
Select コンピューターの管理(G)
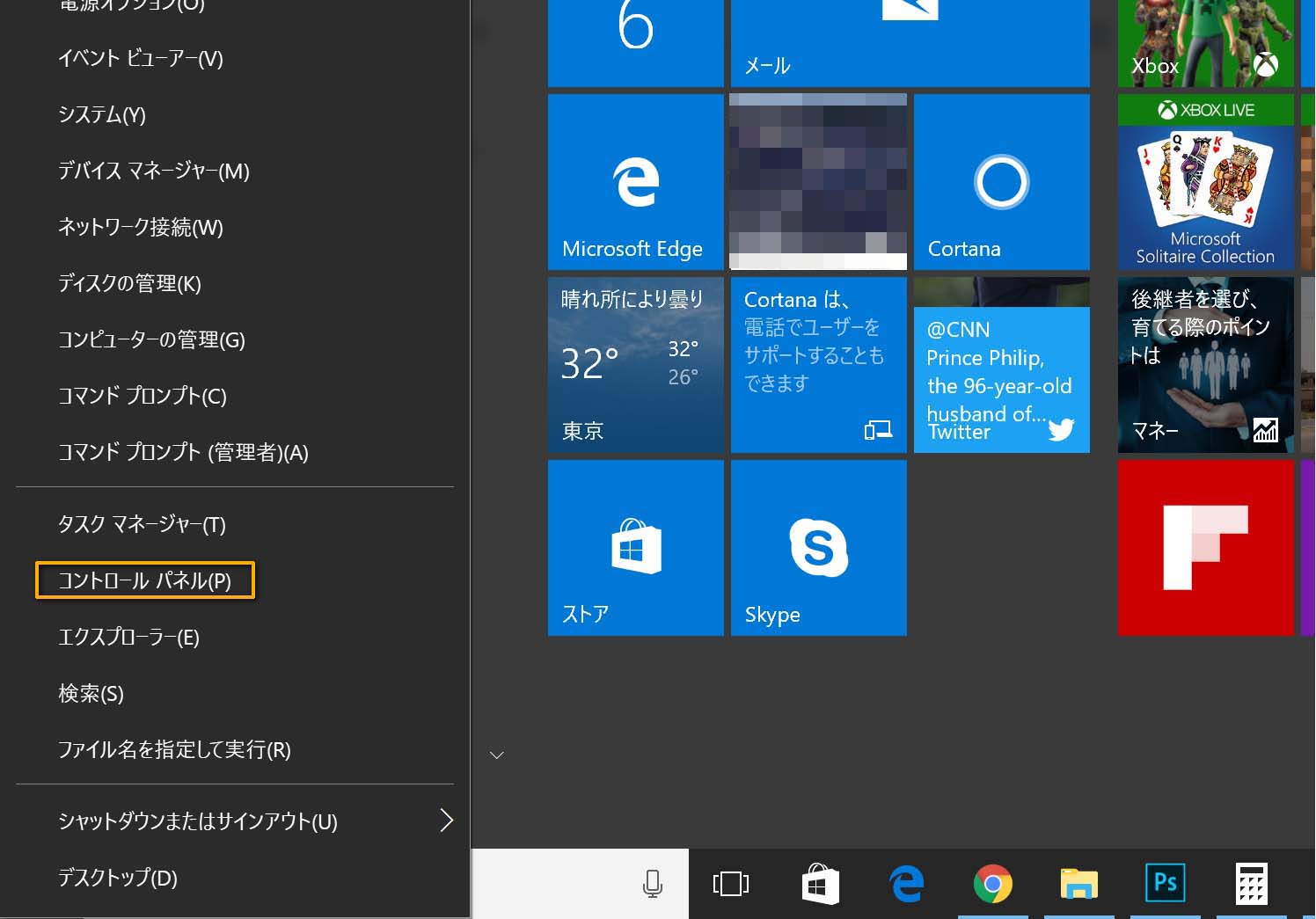pos(235,340)
